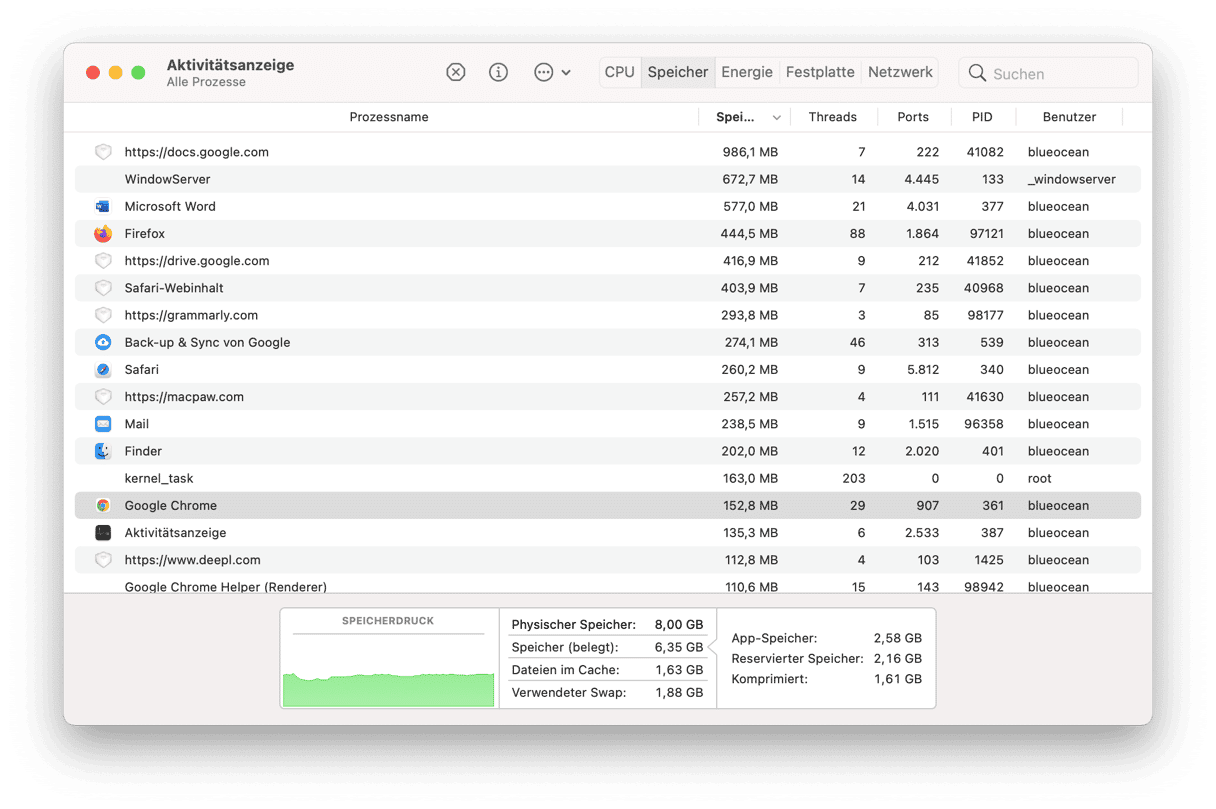Click the root user entry
Viewport: 1216px width, 809px height.
tap(1040, 478)
